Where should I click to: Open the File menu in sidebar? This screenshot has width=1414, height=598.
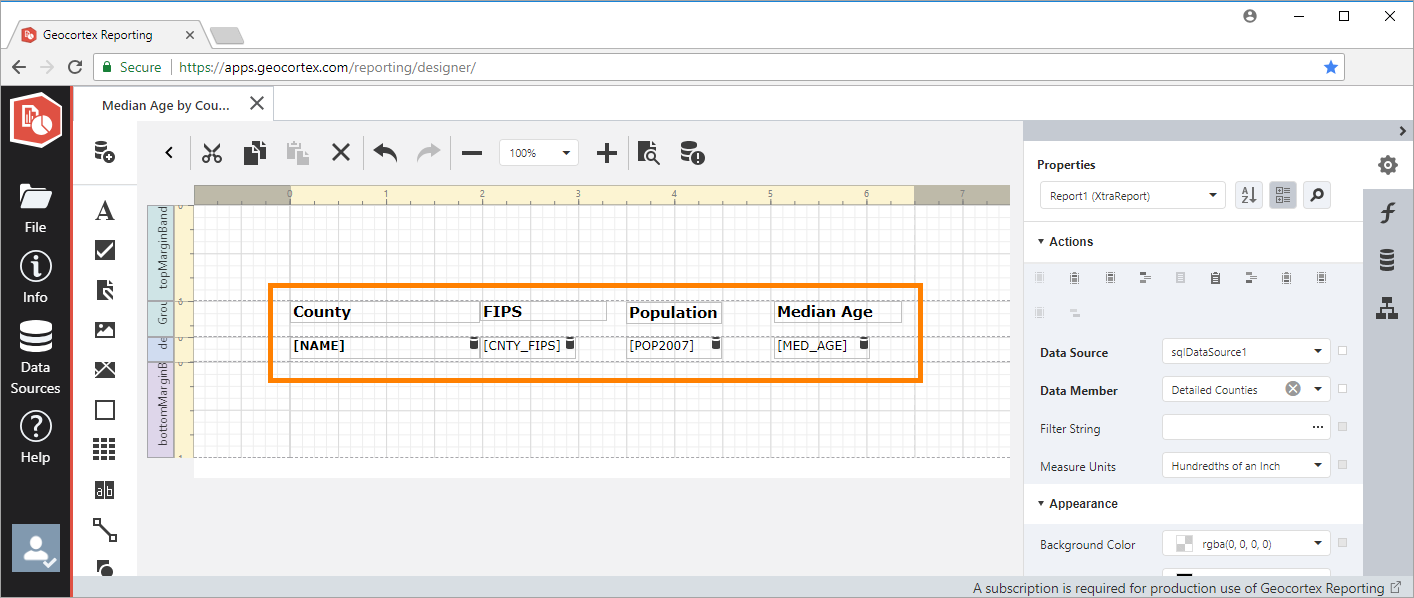[x=35, y=207]
